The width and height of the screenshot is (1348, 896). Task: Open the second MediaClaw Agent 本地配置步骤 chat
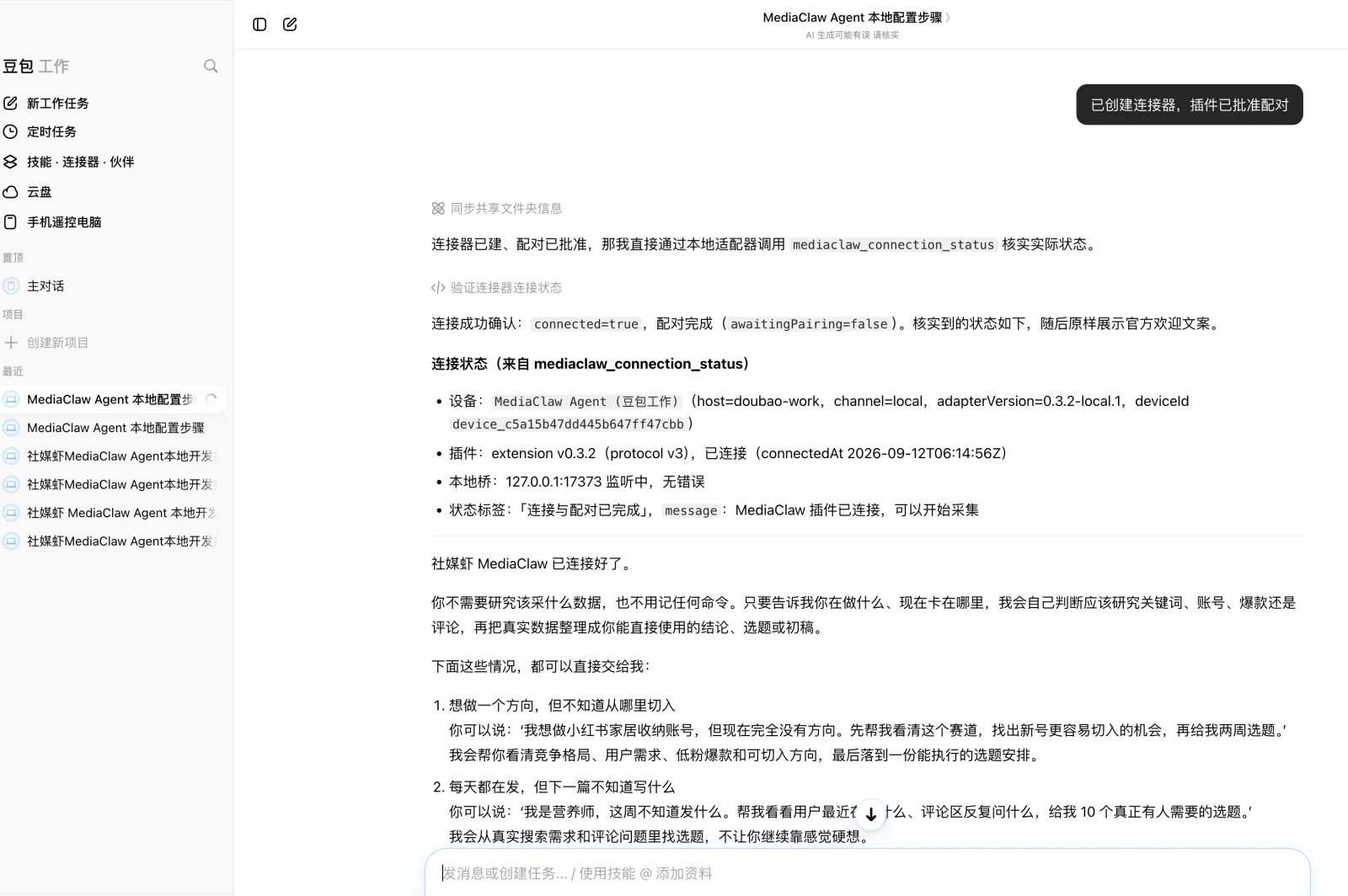(x=114, y=428)
